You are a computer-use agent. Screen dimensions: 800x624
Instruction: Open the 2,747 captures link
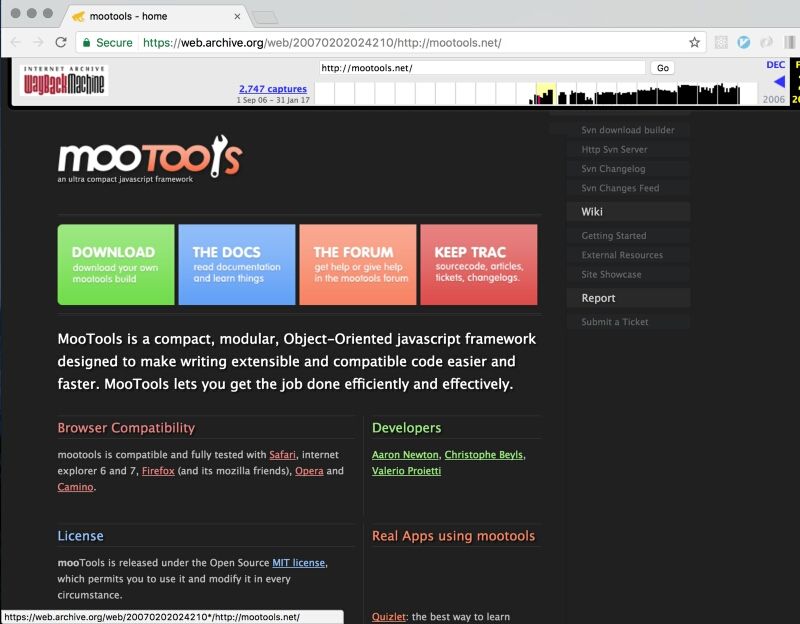coord(270,89)
